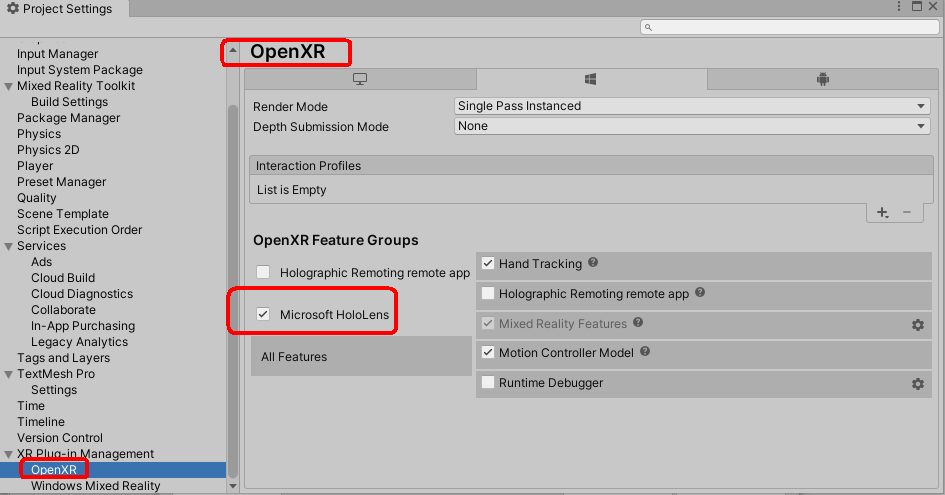Maximize the Project Settings window

[917, 6]
